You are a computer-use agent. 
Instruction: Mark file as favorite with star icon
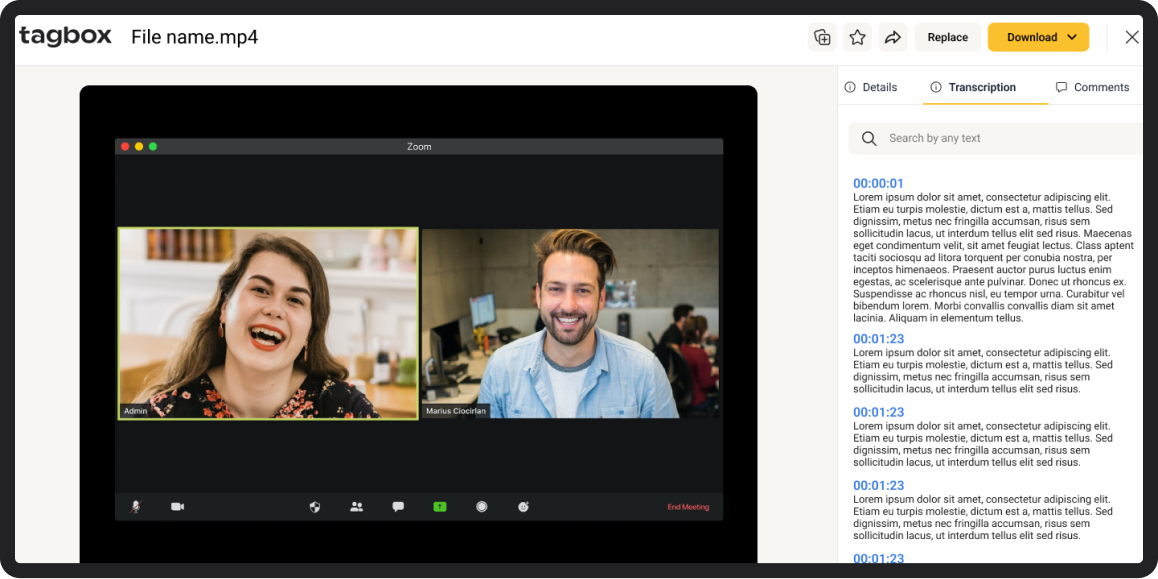click(x=857, y=38)
